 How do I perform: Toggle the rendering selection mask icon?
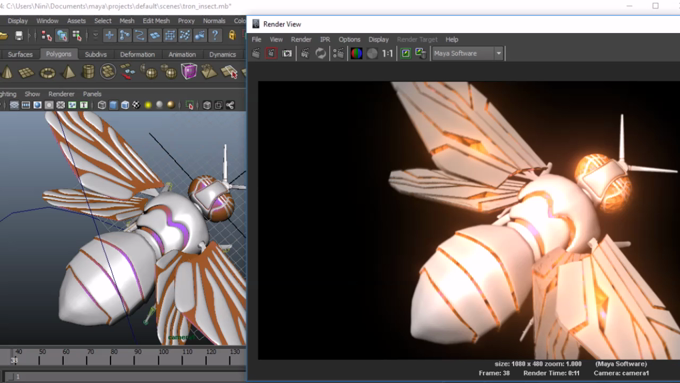pos(200,36)
